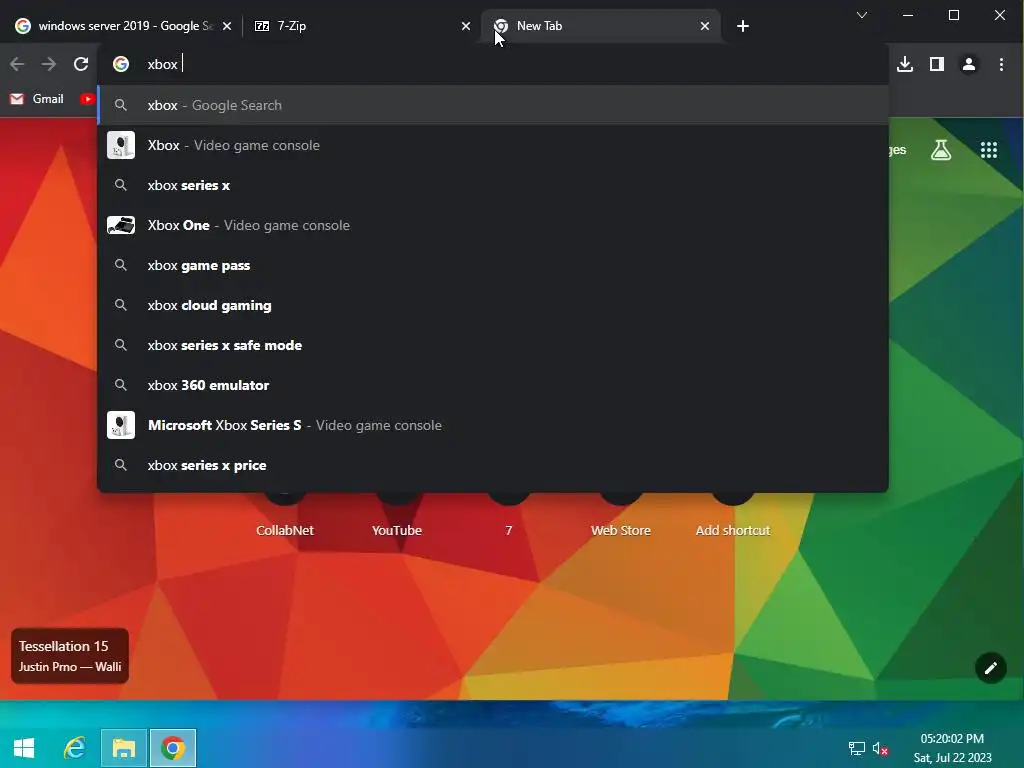The height and width of the screenshot is (768, 1024).
Task: Close the windows server 2019 tab
Action: (227, 26)
